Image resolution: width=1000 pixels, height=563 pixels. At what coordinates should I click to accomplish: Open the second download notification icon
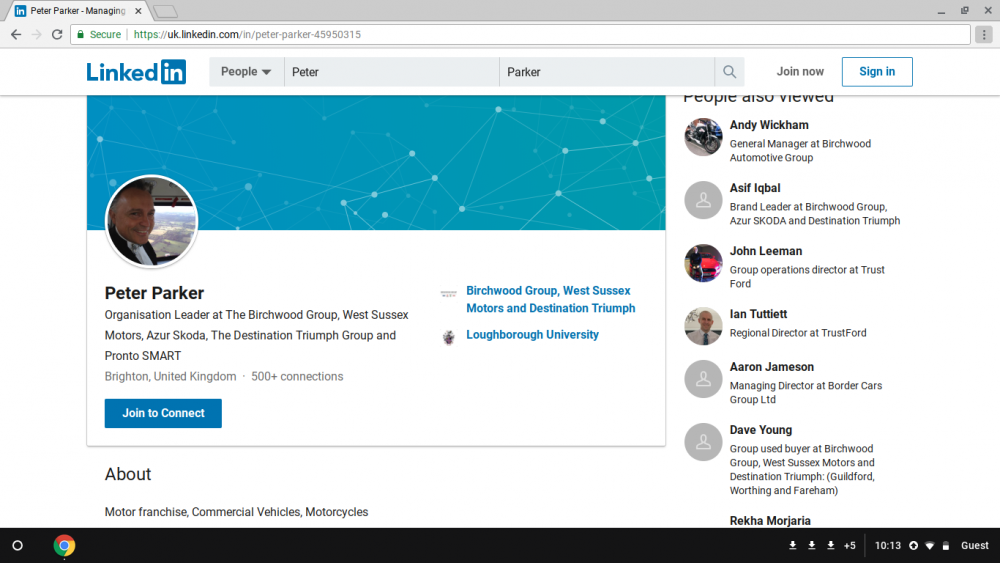click(x=812, y=546)
